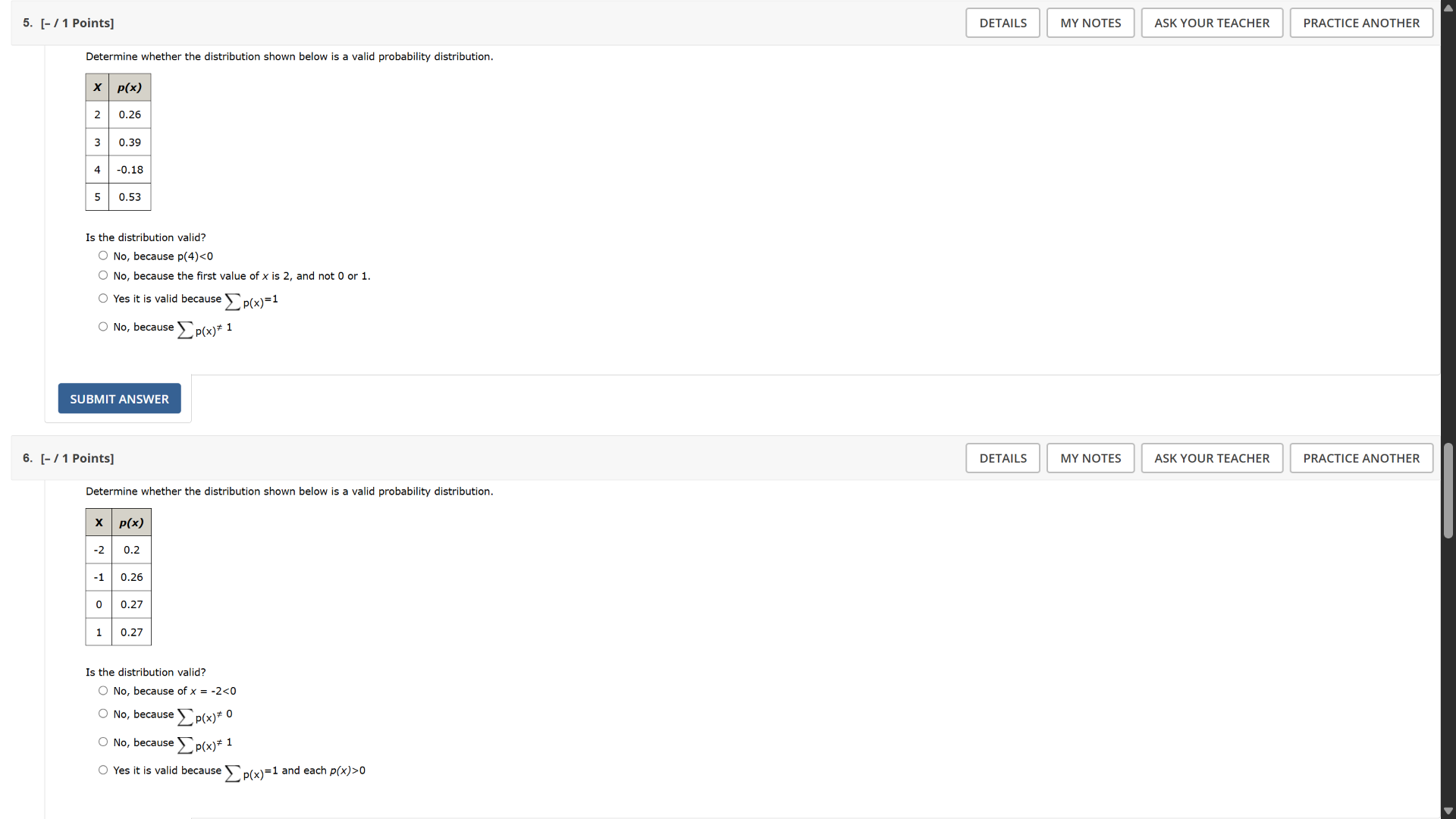Choose question 6 'sum not equal 1' option

coord(103,742)
